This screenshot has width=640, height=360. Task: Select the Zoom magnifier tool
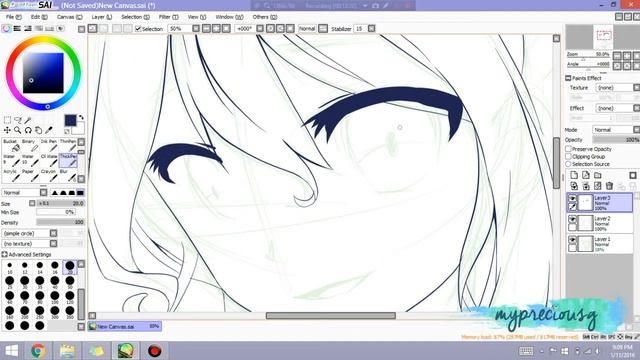(x=18, y=130)
